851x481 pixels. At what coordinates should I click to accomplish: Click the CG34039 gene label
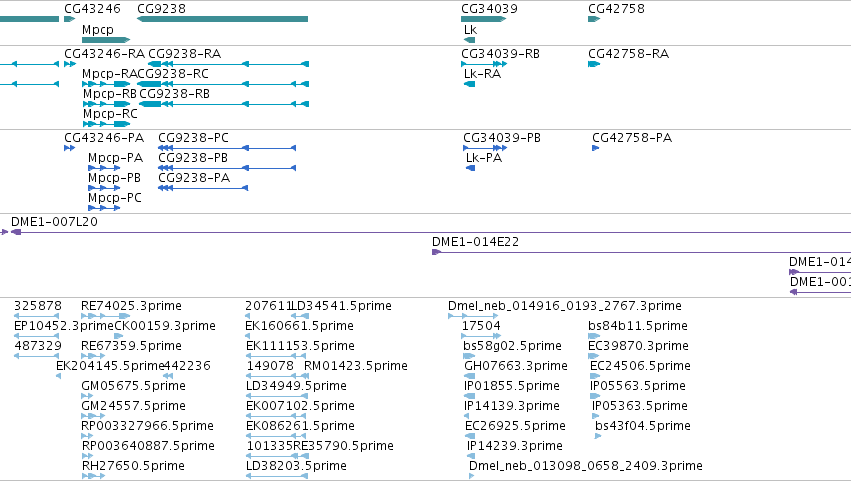coord(490,9)
